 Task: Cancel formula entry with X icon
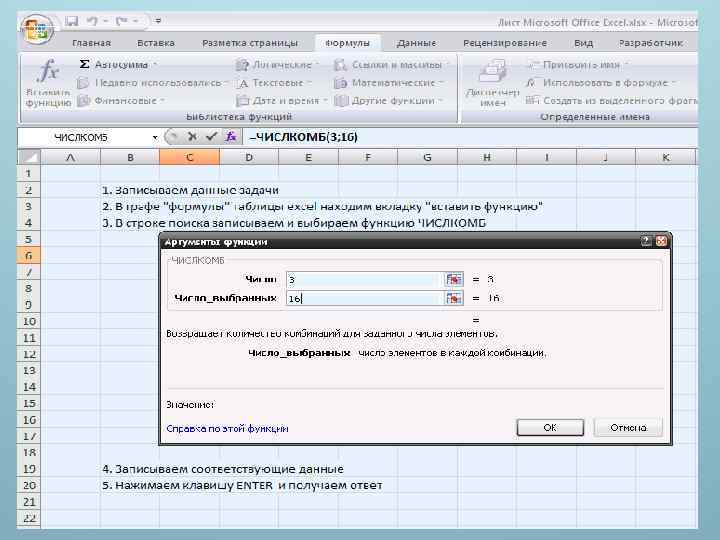192,136
